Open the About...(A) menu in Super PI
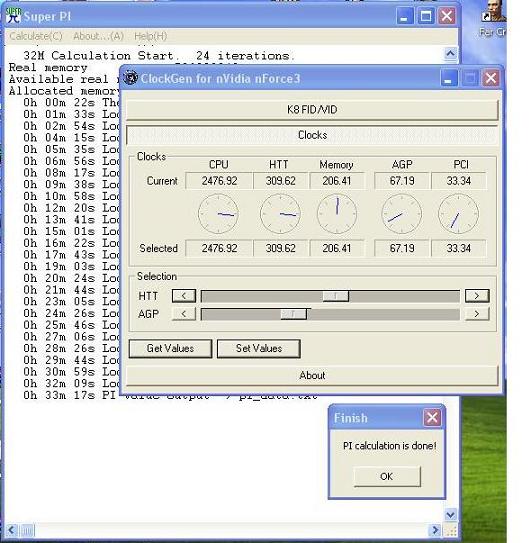This screenshot has width=531, height=543. click(98, 36)
